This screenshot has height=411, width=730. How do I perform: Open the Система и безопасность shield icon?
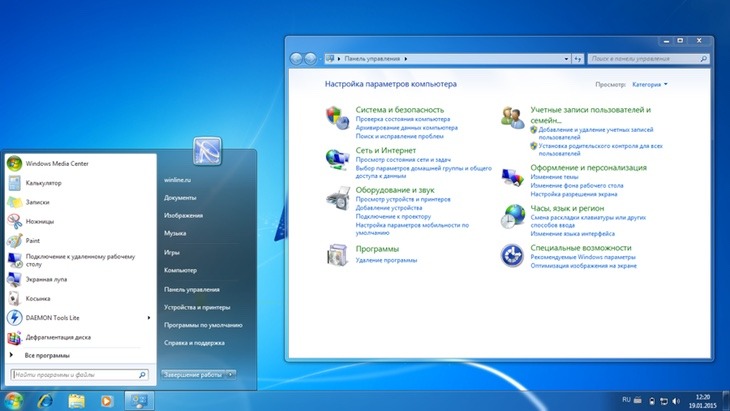[x=338, y=117]
